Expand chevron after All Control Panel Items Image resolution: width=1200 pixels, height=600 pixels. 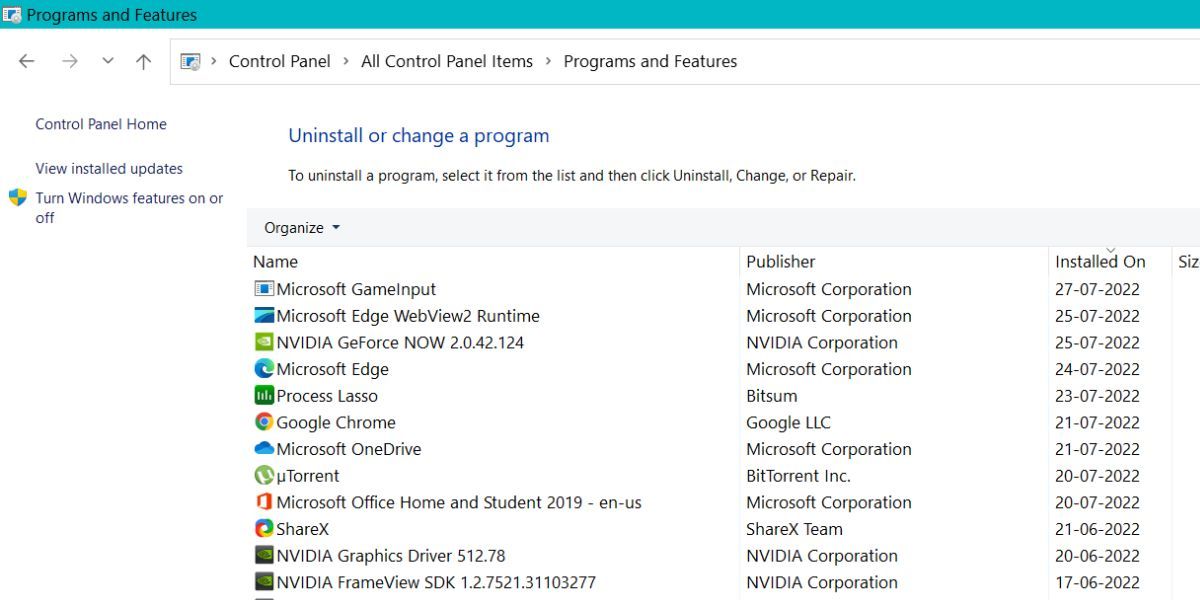548,61
